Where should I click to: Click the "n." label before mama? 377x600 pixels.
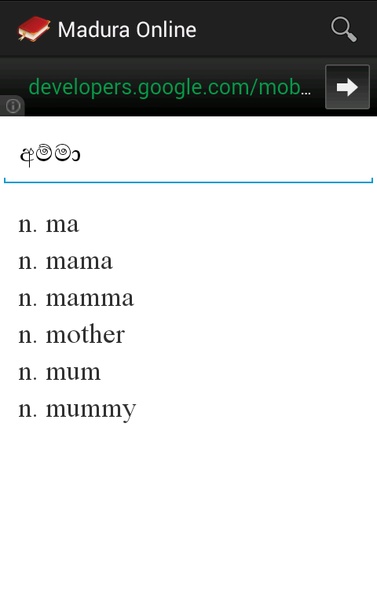click(28, 261)
